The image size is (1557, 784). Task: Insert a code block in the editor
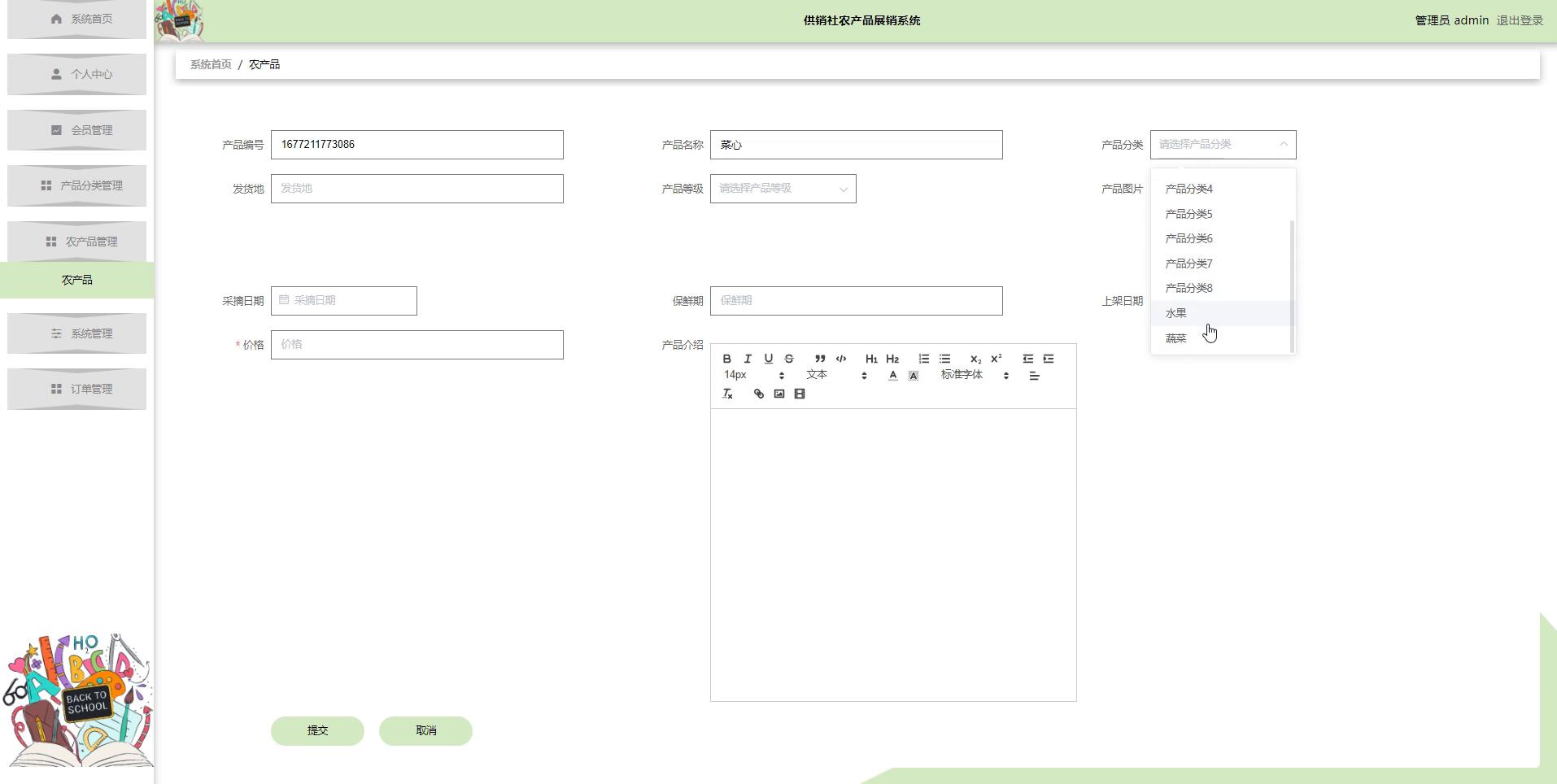coord(841,359)
